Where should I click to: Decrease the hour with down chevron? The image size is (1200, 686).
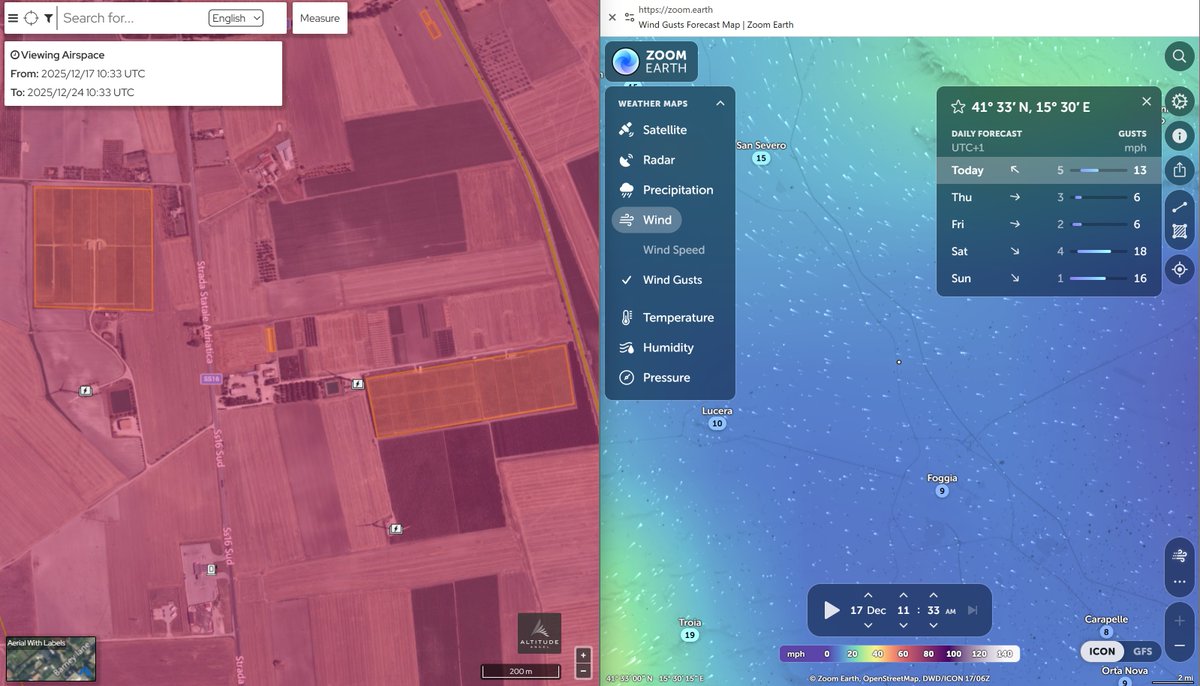point(903,626)
